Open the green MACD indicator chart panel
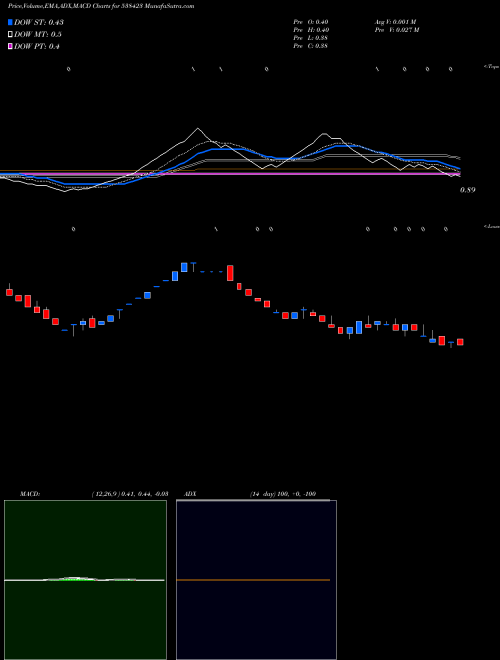The height and width of the screenshot is (660, 500). pyautogui.click(x=85, y=580)
